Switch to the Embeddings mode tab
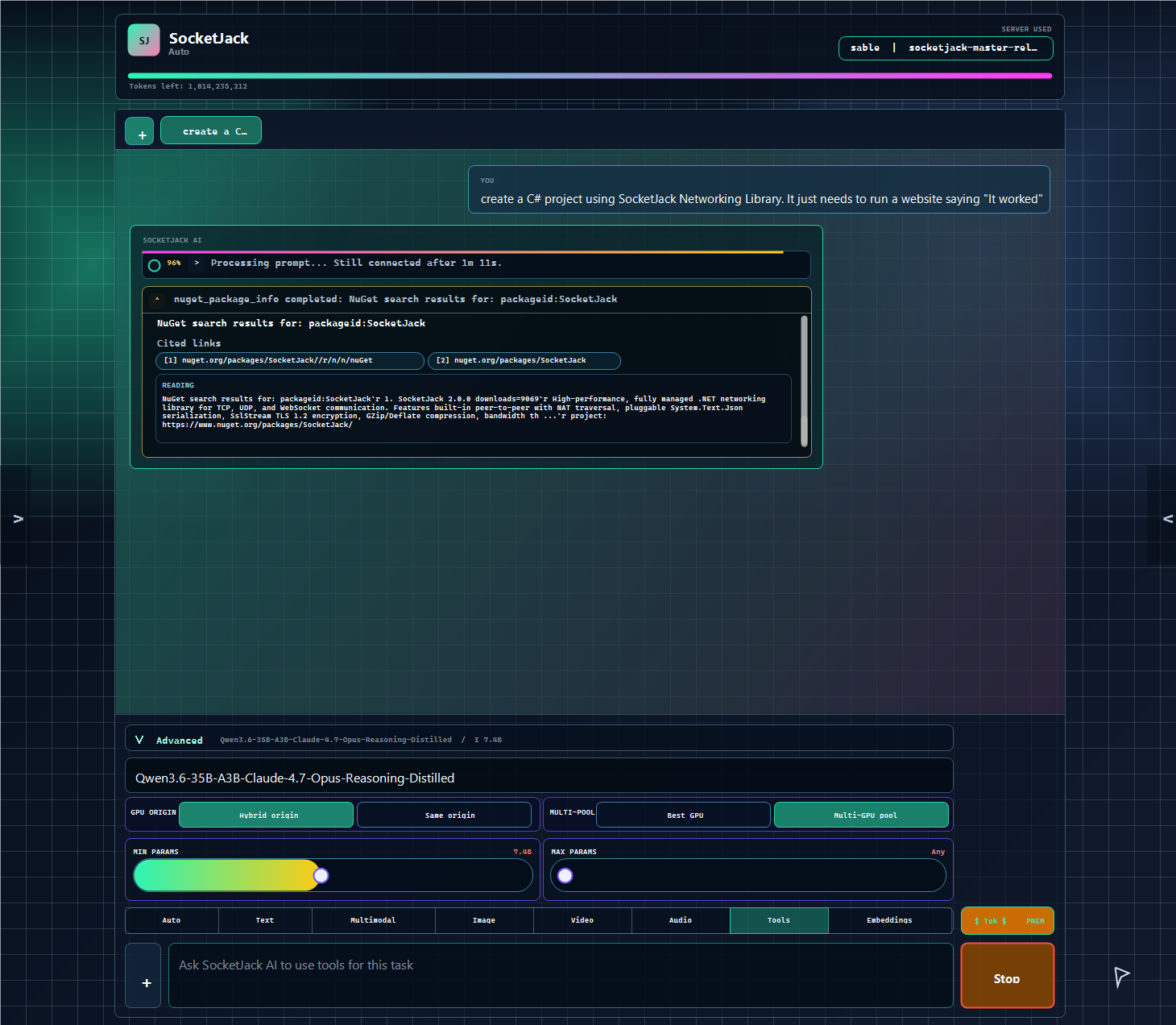This screenshot has width=1176, height=1025. pyautogui.click(x=890, y=920)
